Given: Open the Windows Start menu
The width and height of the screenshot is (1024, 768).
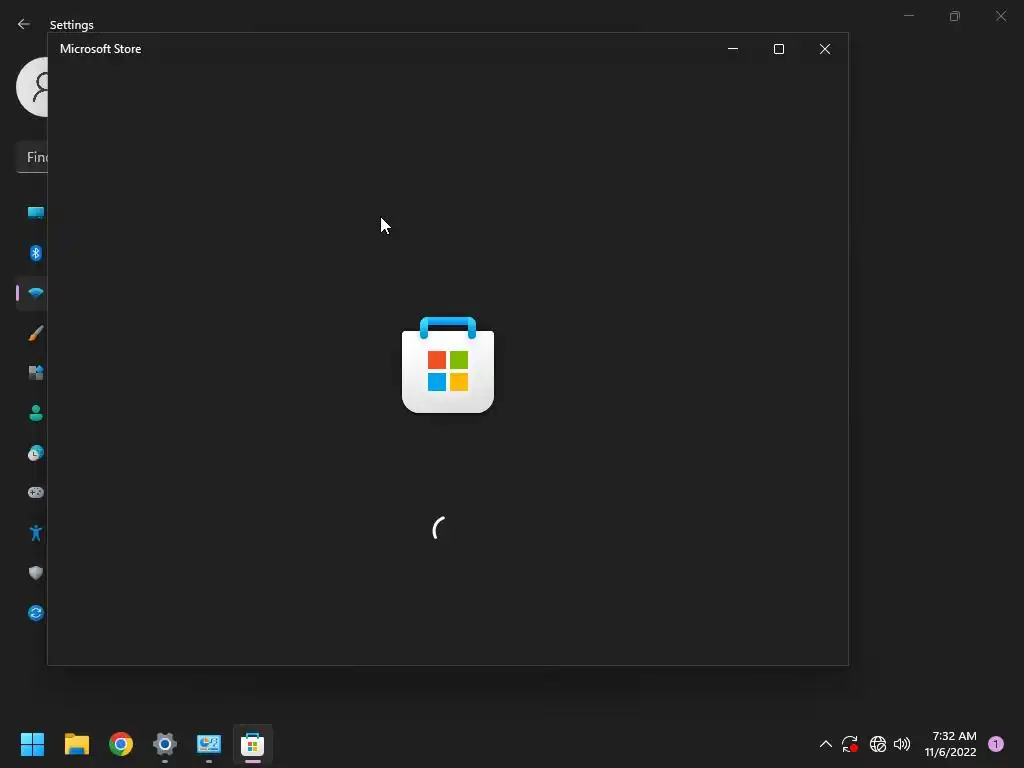Looking at the screenshot, I should pyautogui.click(x=33, y=744).
